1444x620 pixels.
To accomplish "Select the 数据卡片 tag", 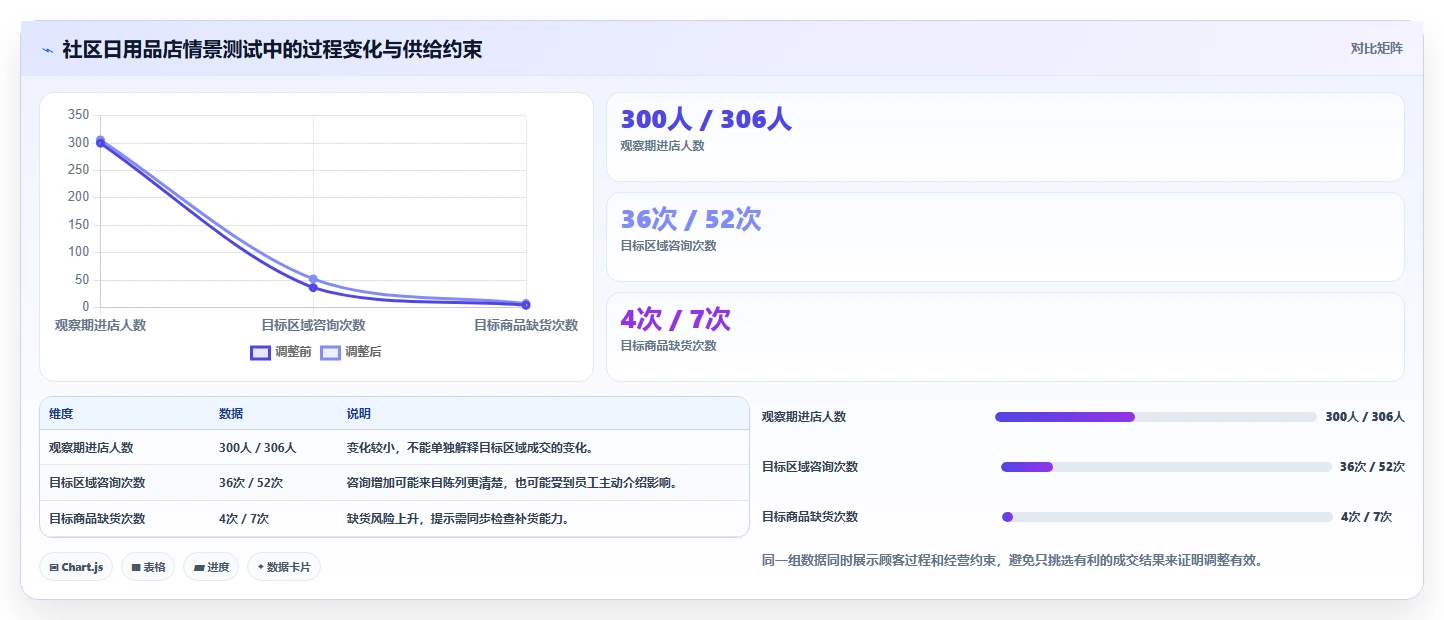I will tap(284, 567).
